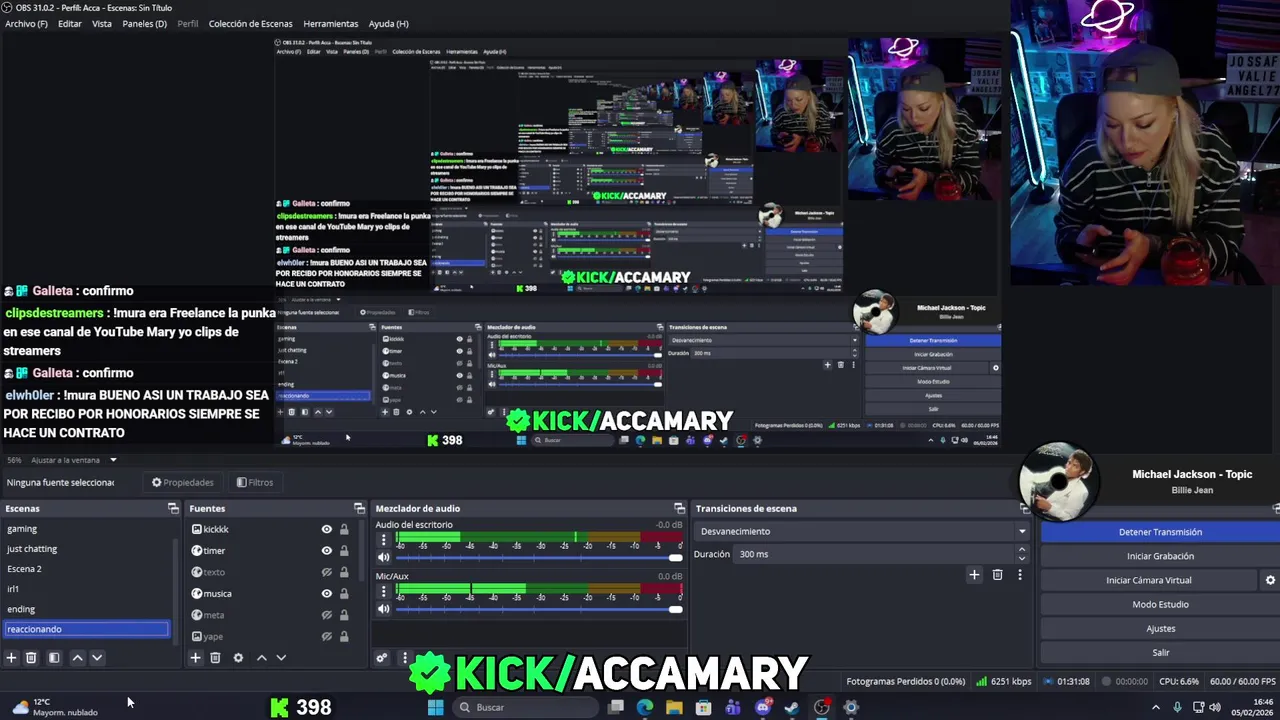The height and width of the screenshot is (720, 1280).
Task: Move the source up in Fuentes list
Action: pos(262,658)
